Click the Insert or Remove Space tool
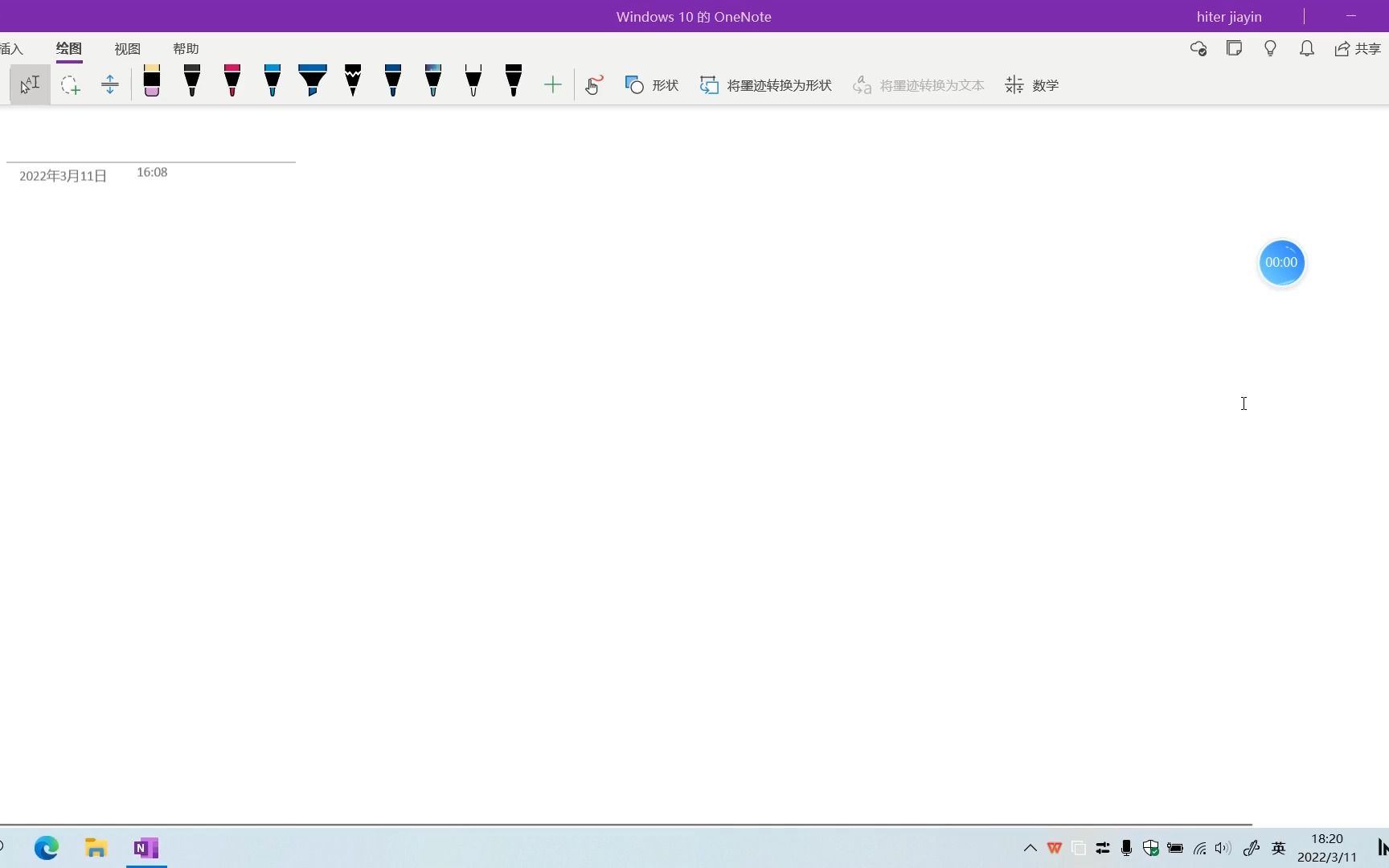Image resolution: width=1389 pixels, height=868 pixels. pyautogui.click(x=110, y=84)
